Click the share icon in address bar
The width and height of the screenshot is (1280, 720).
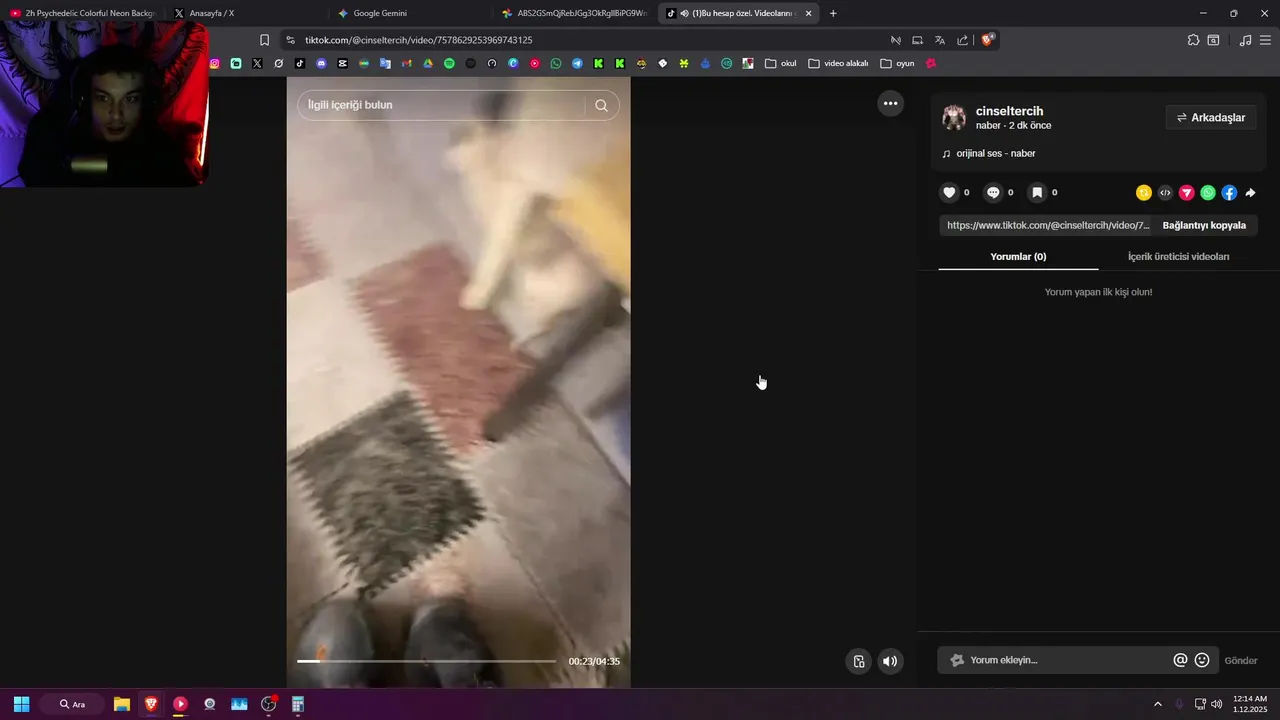click(x=962, y=40)
